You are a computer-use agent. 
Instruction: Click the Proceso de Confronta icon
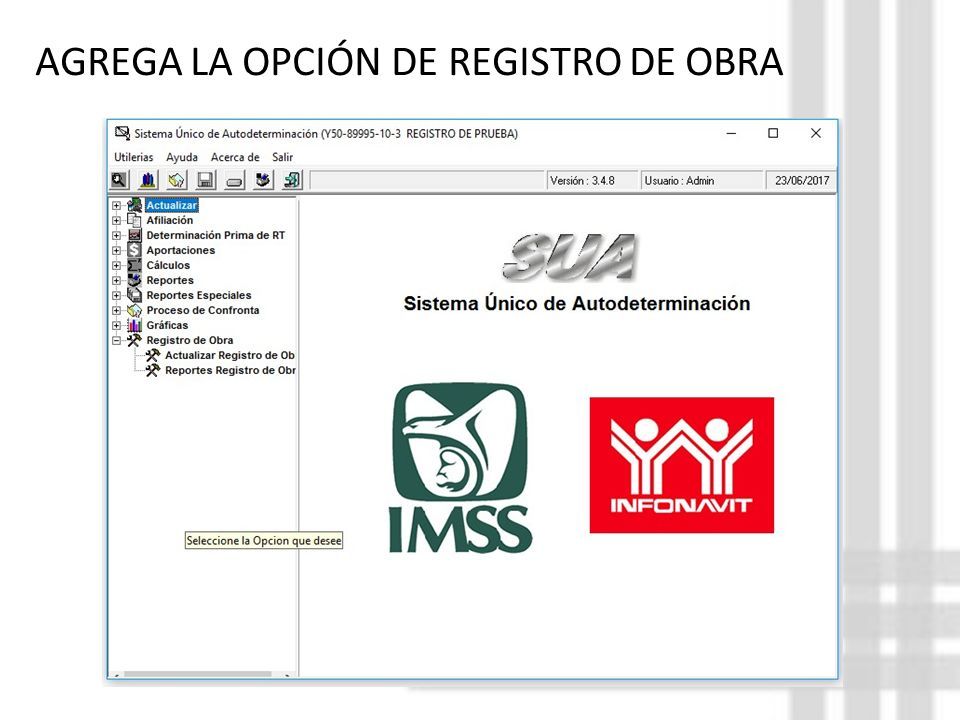click(134, 310)
